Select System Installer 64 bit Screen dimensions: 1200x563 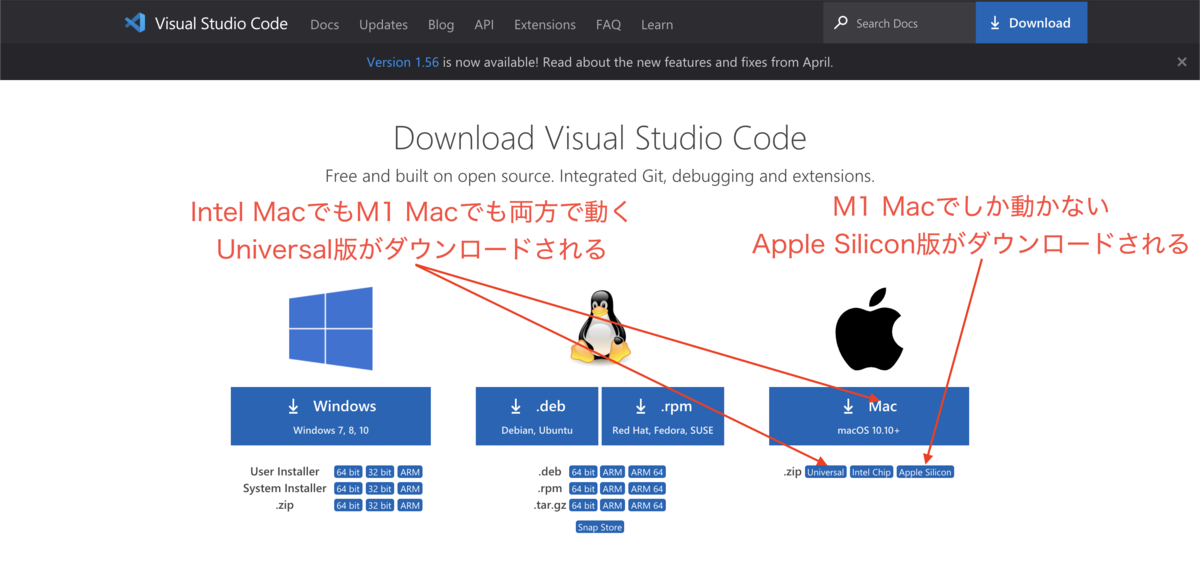click(348, 489)
